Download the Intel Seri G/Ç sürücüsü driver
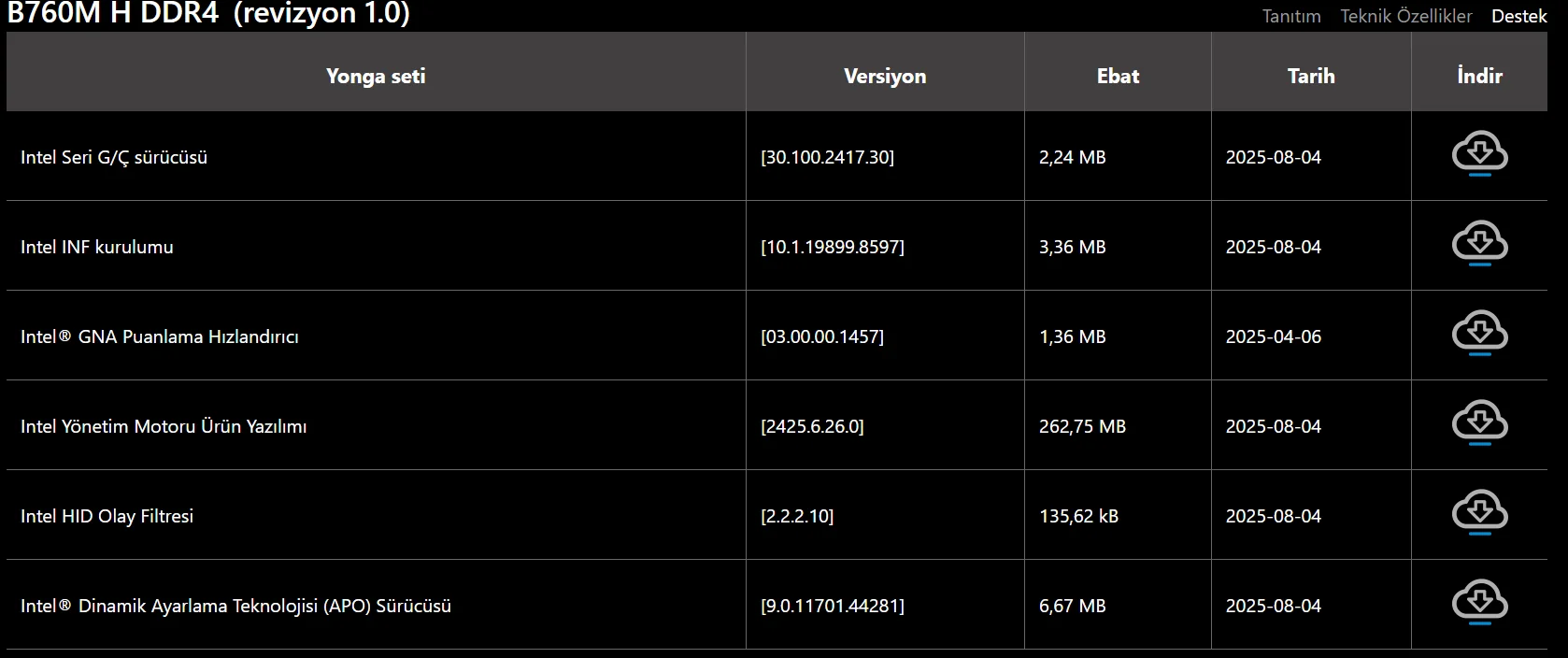The width and height of the screenshot is (1568, 658). point(1479,154)
